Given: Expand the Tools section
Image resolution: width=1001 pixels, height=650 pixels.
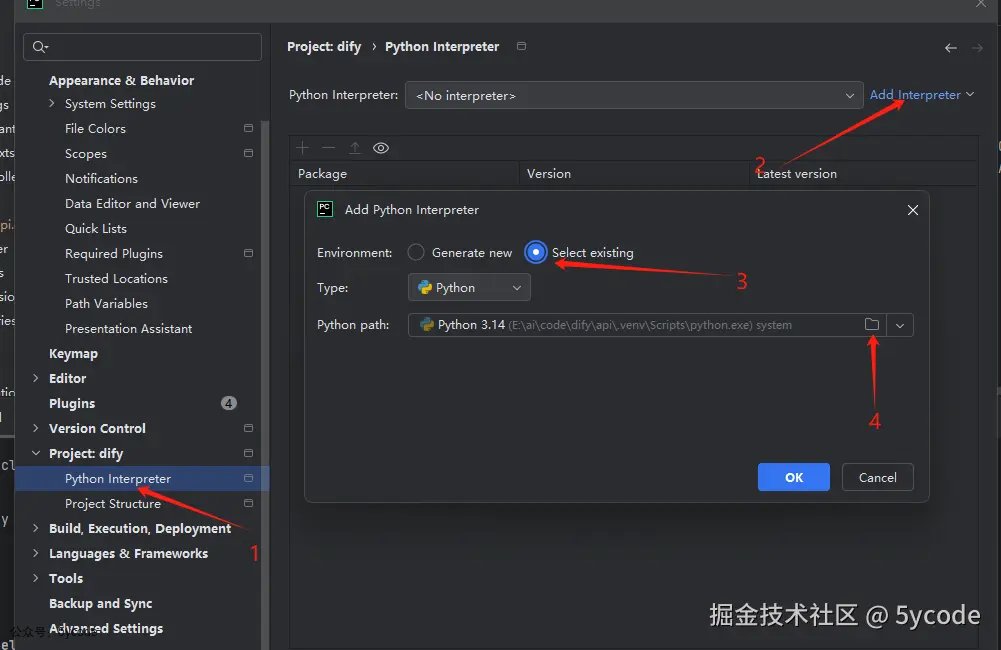Looking at the screenshot, I should [x=36, y=578].
